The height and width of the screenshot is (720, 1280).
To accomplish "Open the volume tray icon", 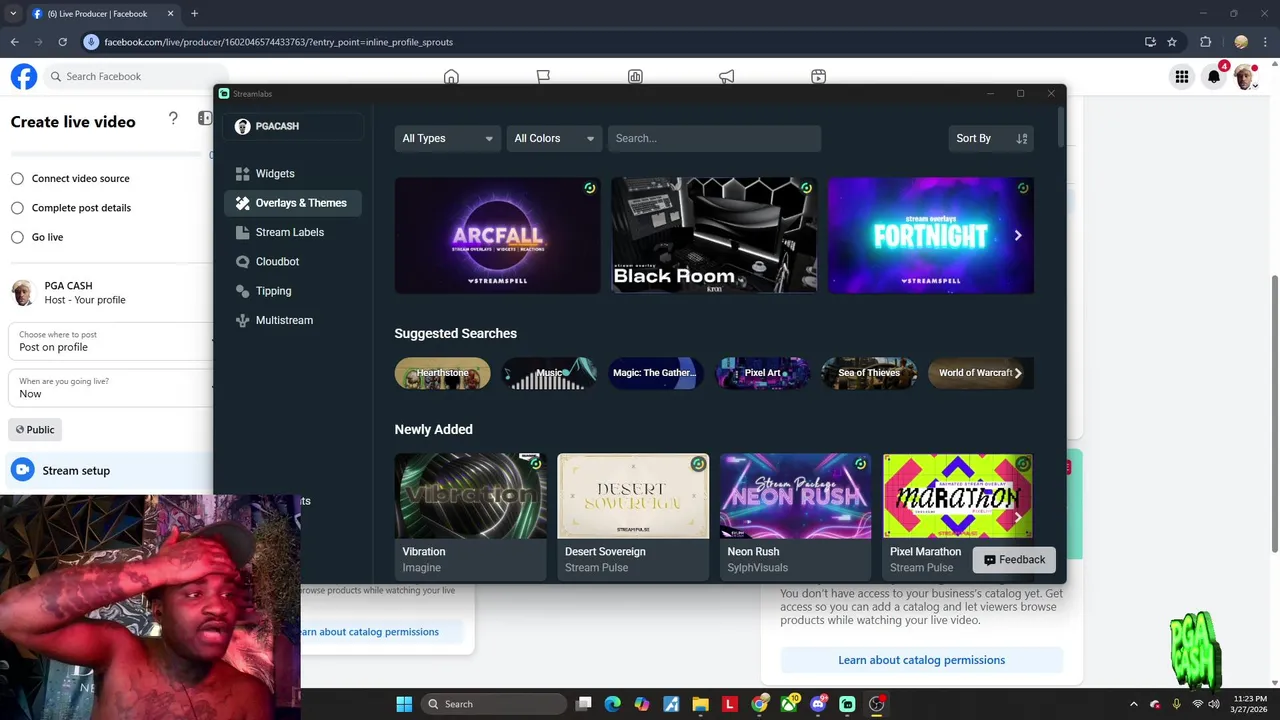I will [x=1213, y=704].
